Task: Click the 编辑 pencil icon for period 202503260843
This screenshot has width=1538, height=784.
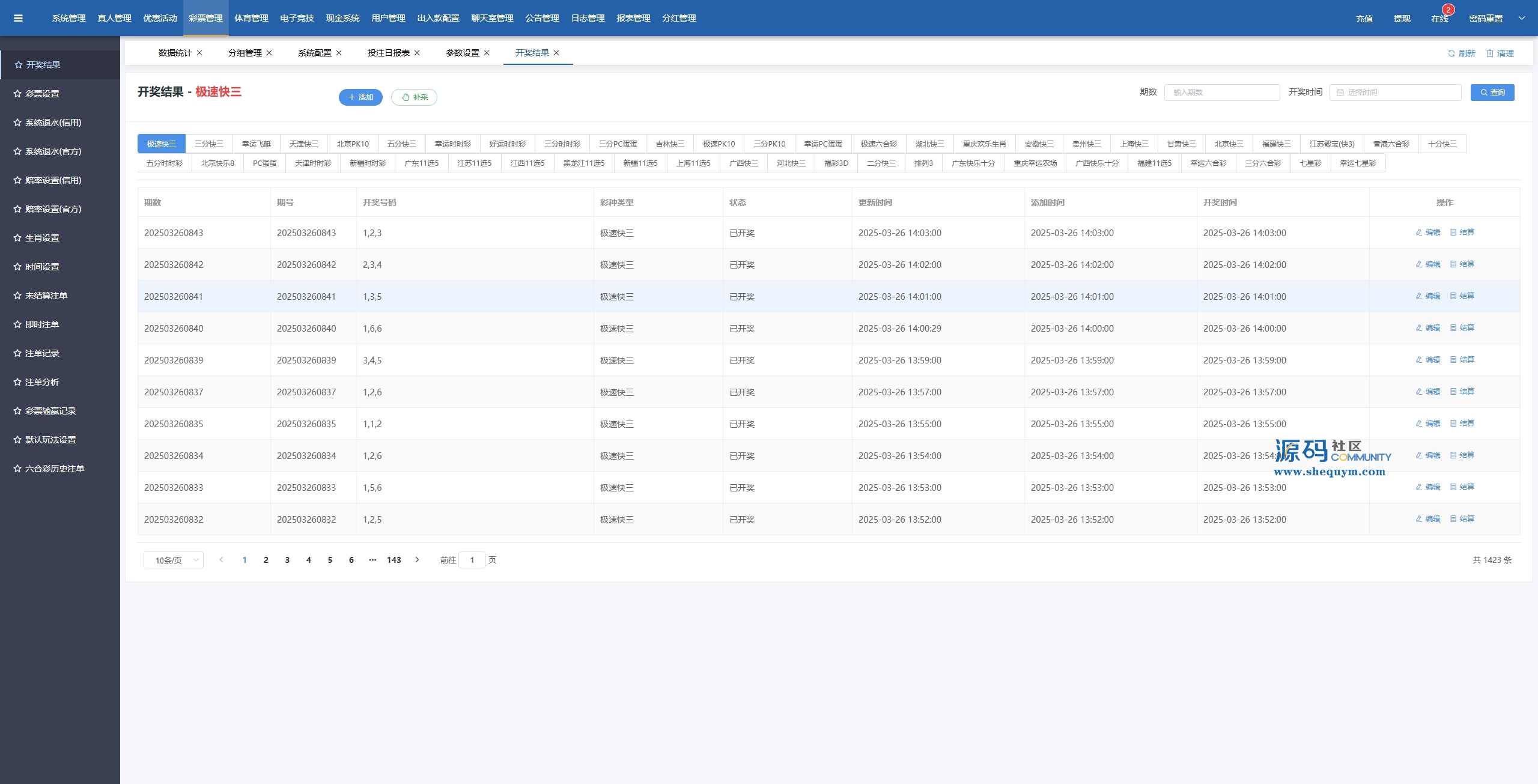Action: [x=1419, y=232]
